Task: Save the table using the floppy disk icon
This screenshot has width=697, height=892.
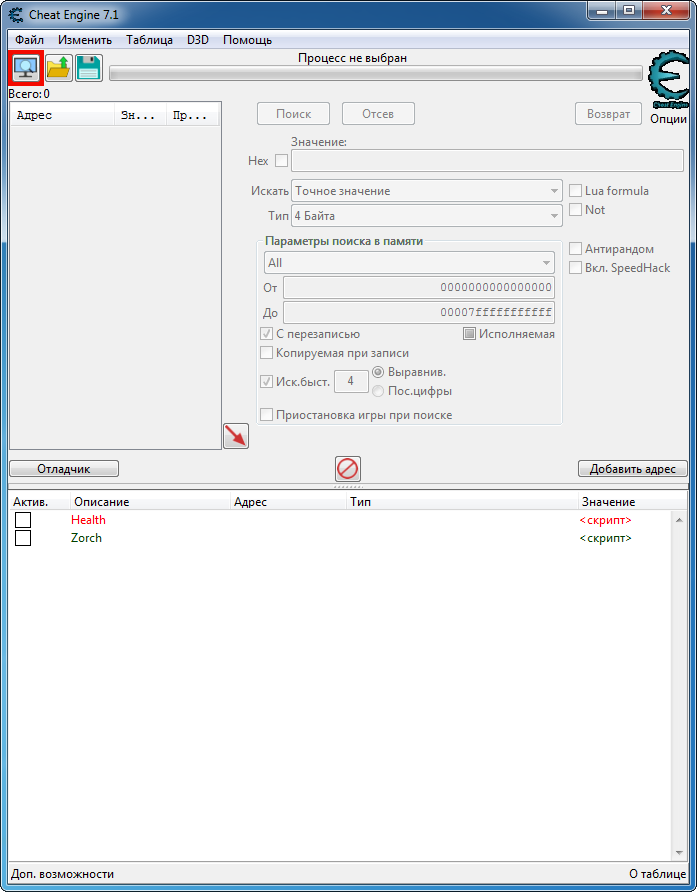Action: point(89,68)
